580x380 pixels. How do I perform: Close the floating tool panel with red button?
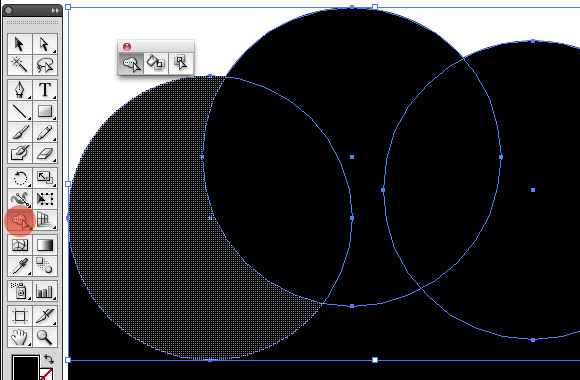point(127,47)
